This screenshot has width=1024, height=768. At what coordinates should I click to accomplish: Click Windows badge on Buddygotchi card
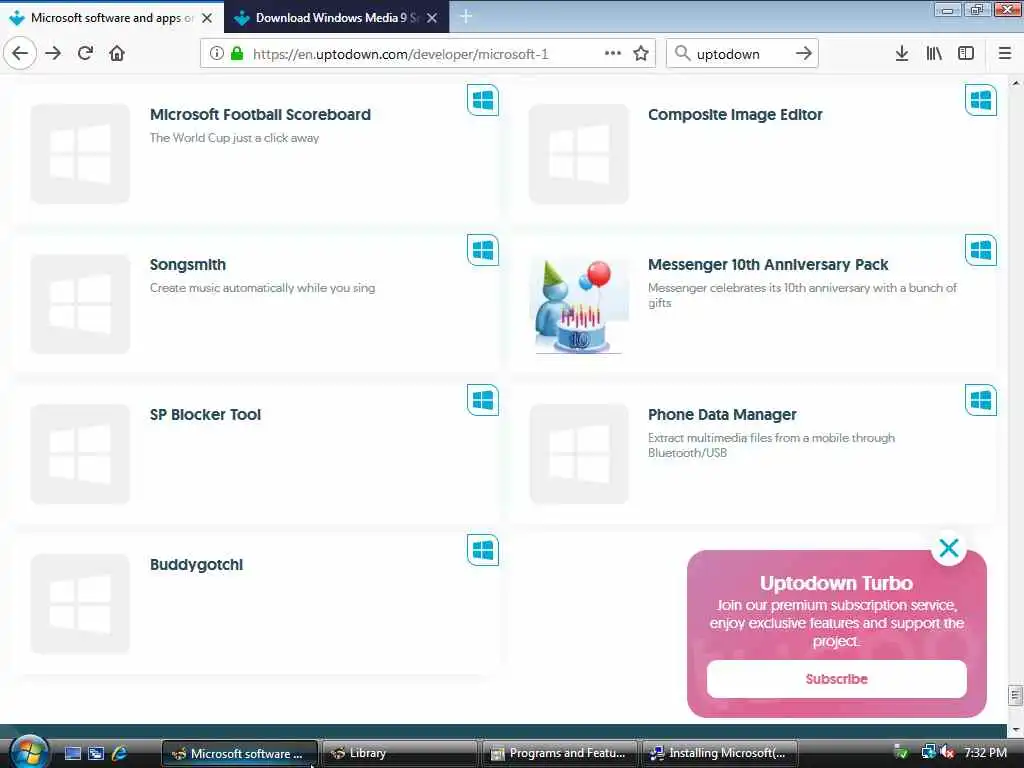click(x=483, y=551)
